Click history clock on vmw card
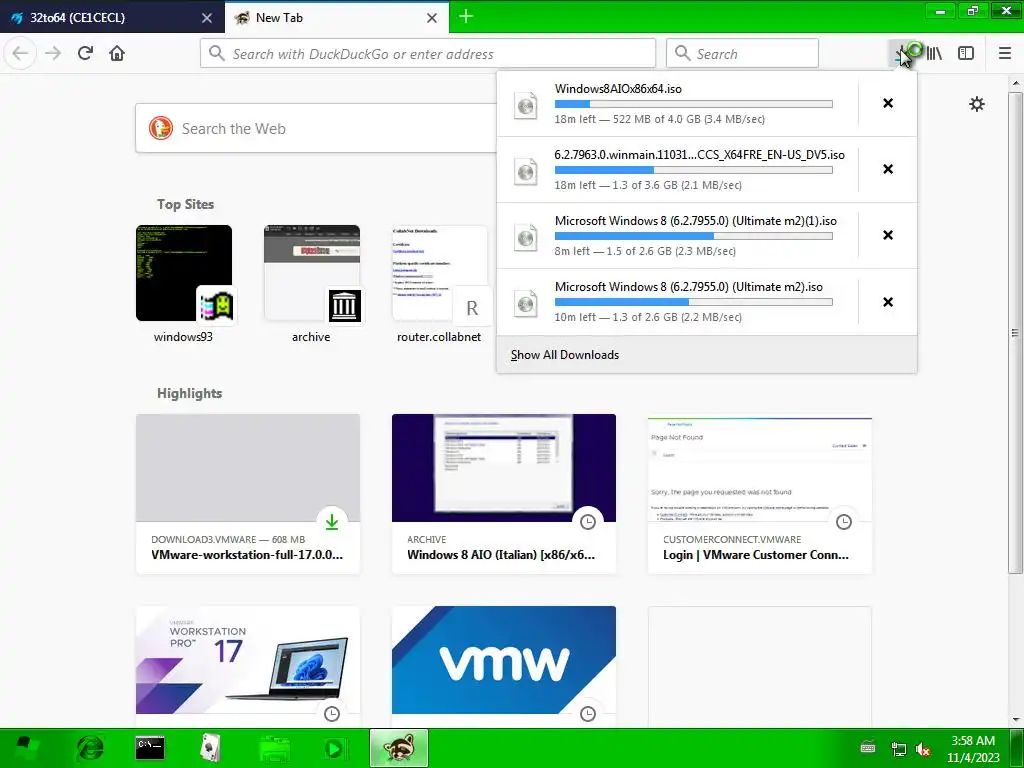 [588, 713]
